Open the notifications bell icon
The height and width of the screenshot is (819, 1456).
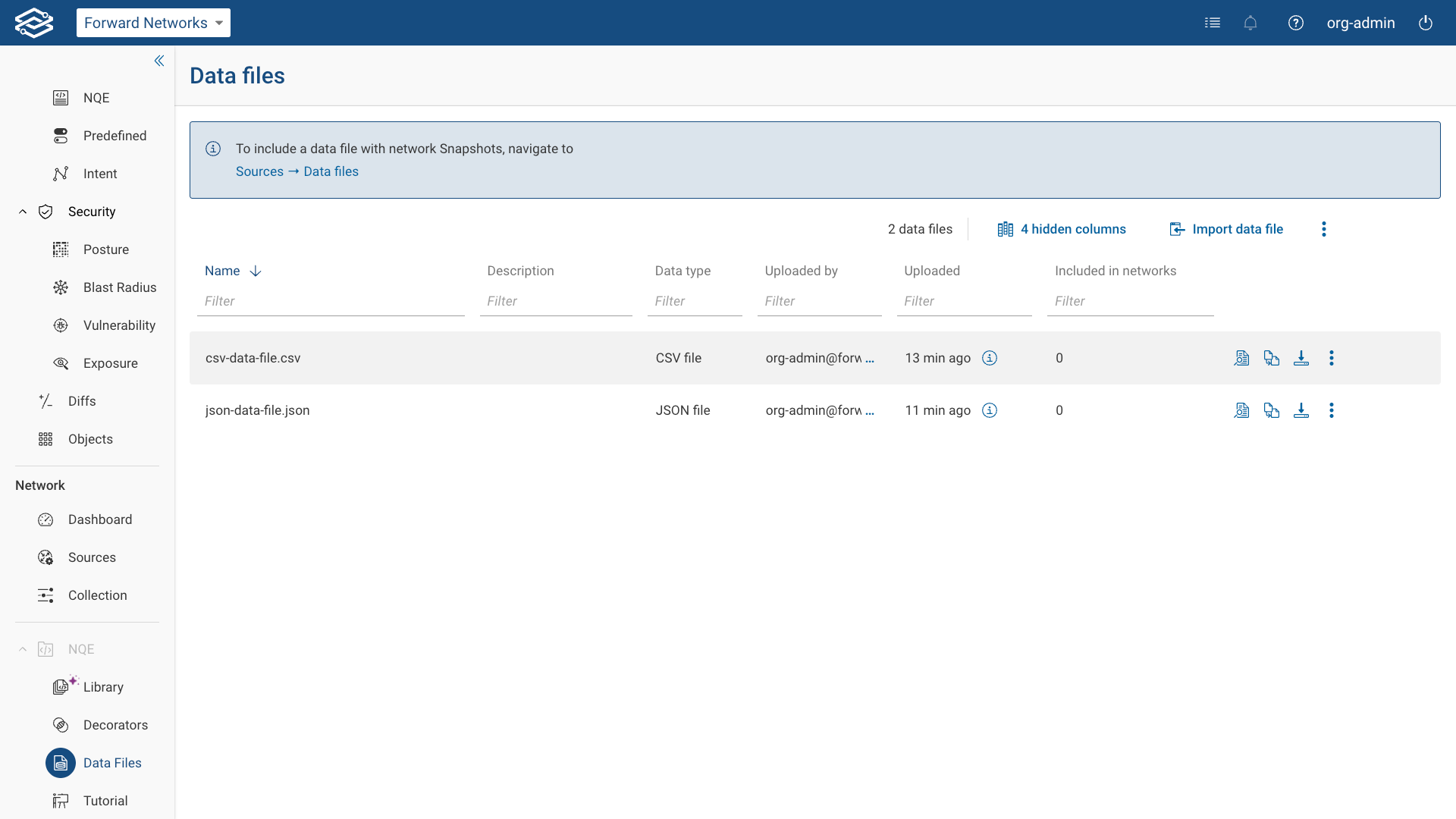point(1250,23)
